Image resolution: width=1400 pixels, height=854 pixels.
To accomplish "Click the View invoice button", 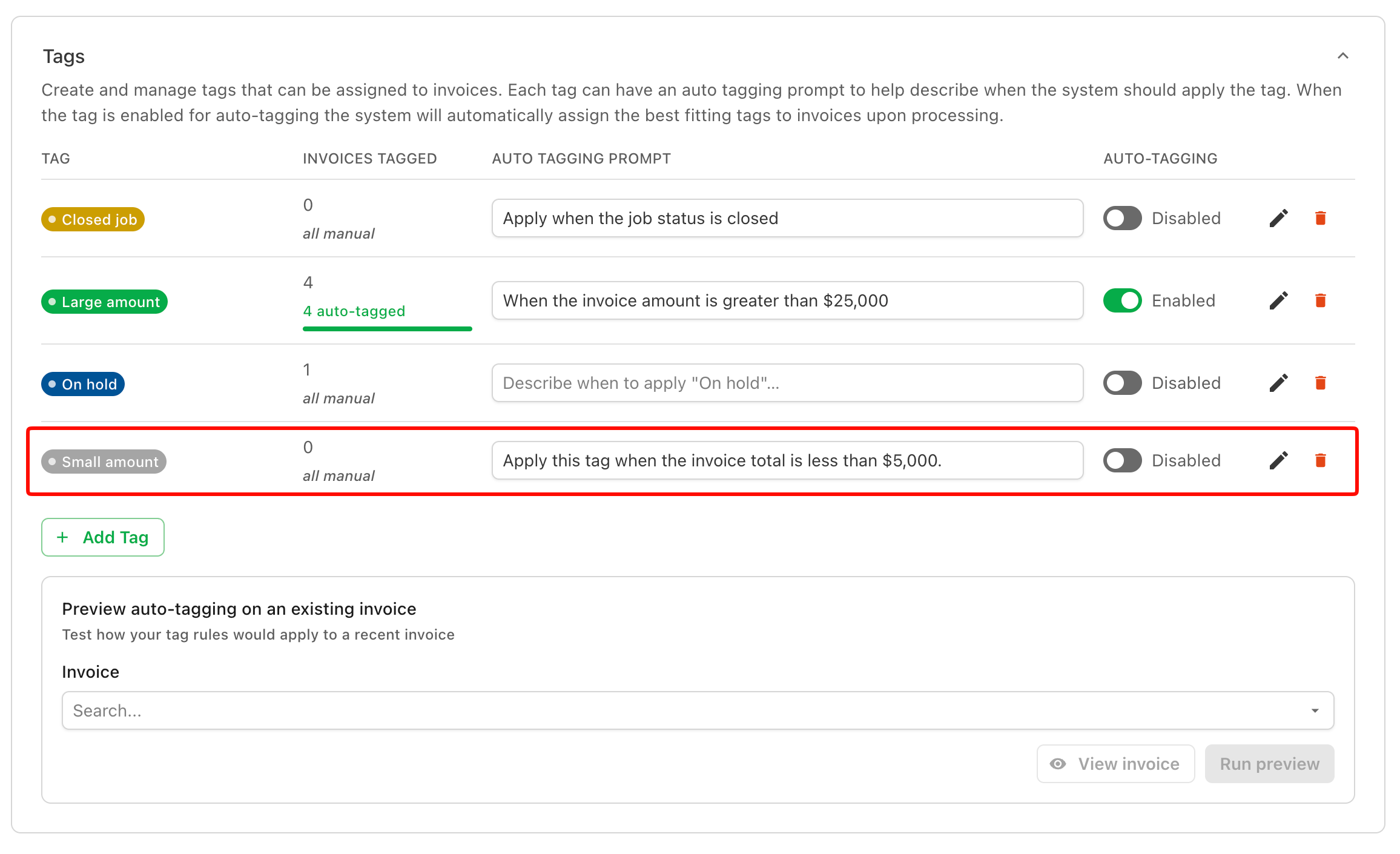I will [1115, 764].
